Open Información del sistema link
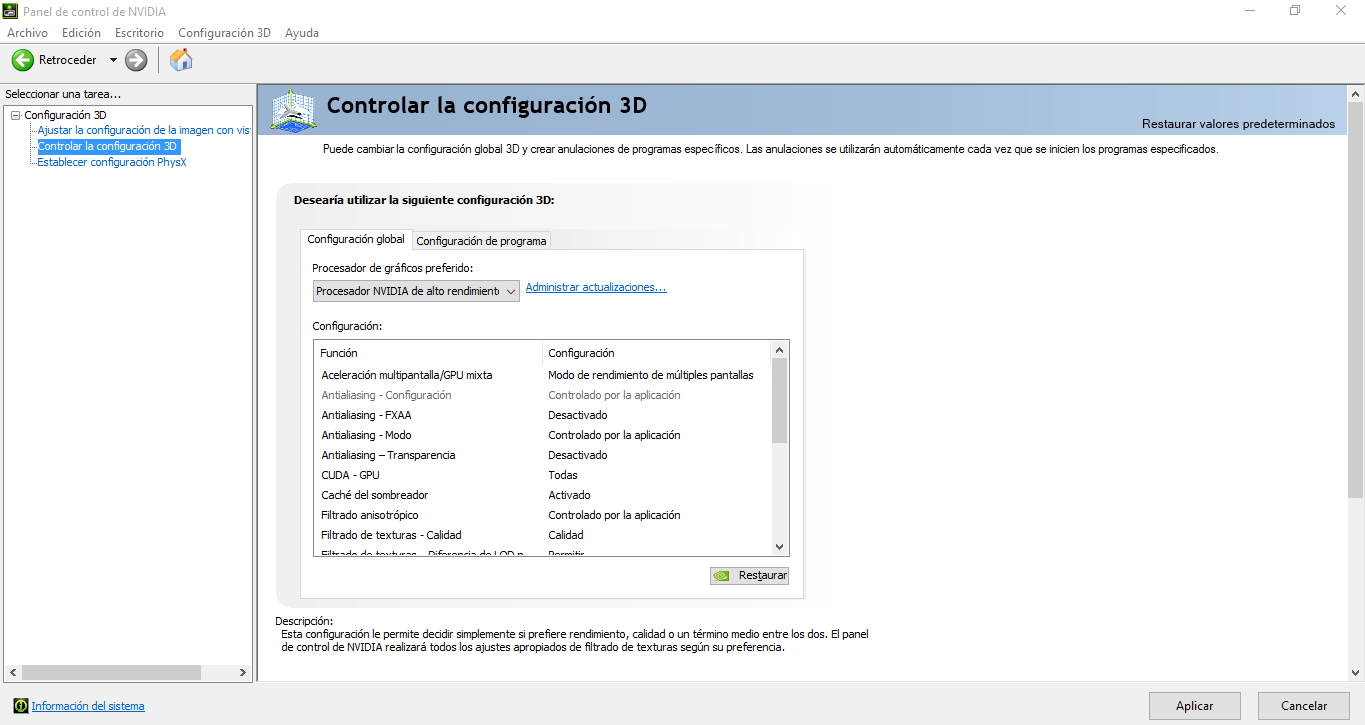The height and width of the screenshot is (725, 1365). pyautogui.click(x=88, y=706)
